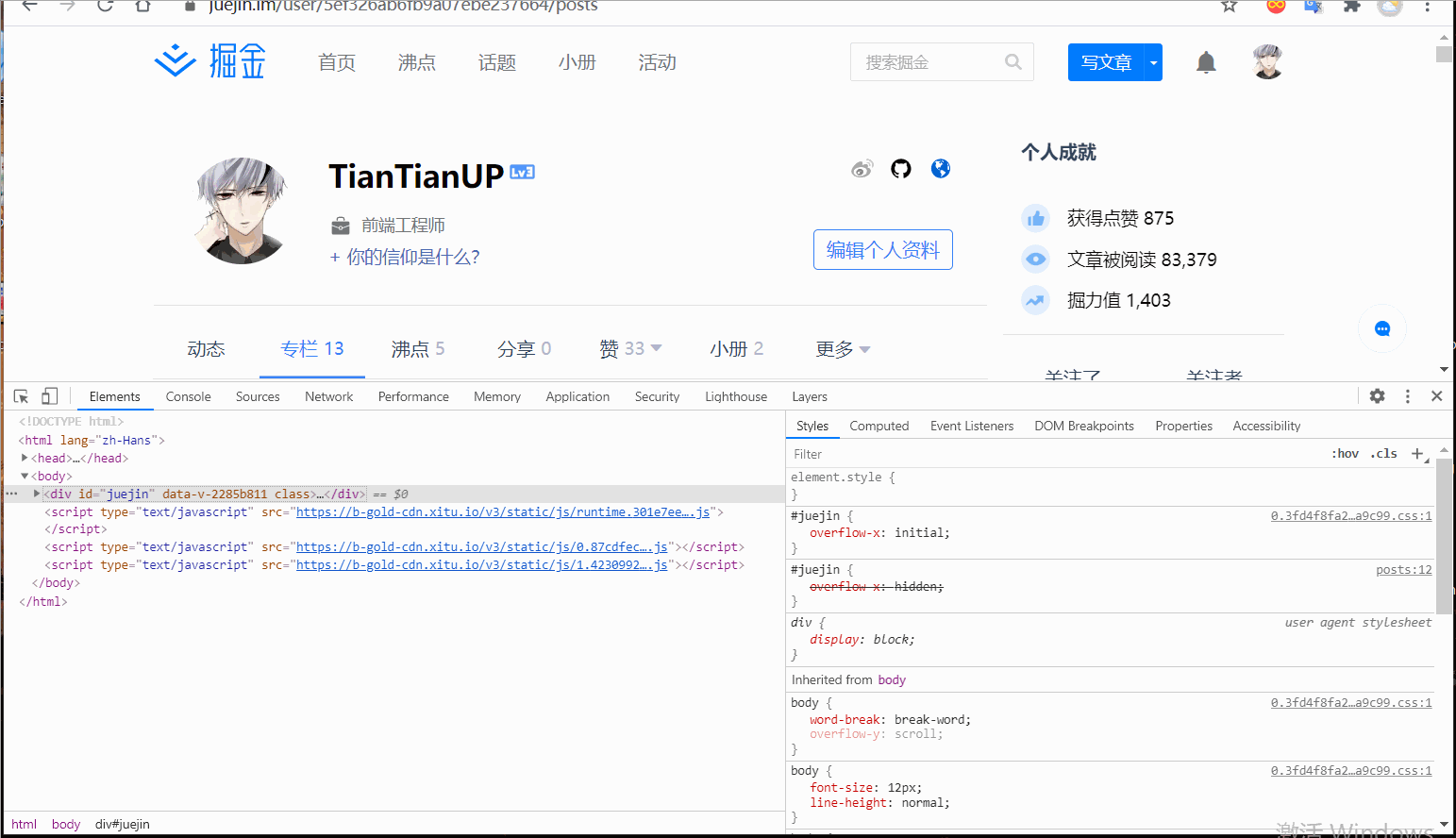
Task: Click the 编辑个人资料 button
Action: pos(882,249)
